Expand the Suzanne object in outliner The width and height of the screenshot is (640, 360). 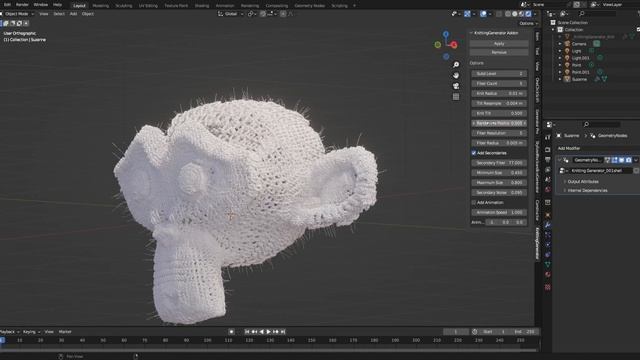(560, 79)
